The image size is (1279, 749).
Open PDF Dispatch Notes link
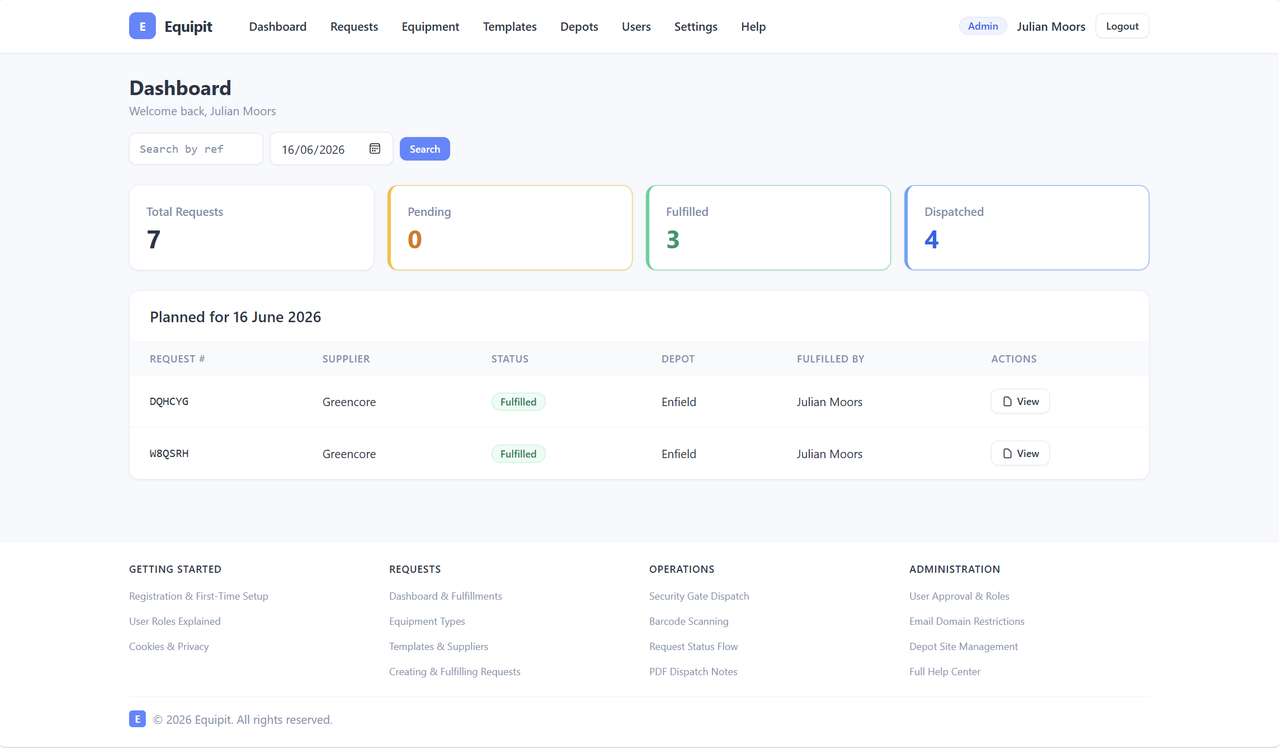pyautogui.click(x=693, y=671)
